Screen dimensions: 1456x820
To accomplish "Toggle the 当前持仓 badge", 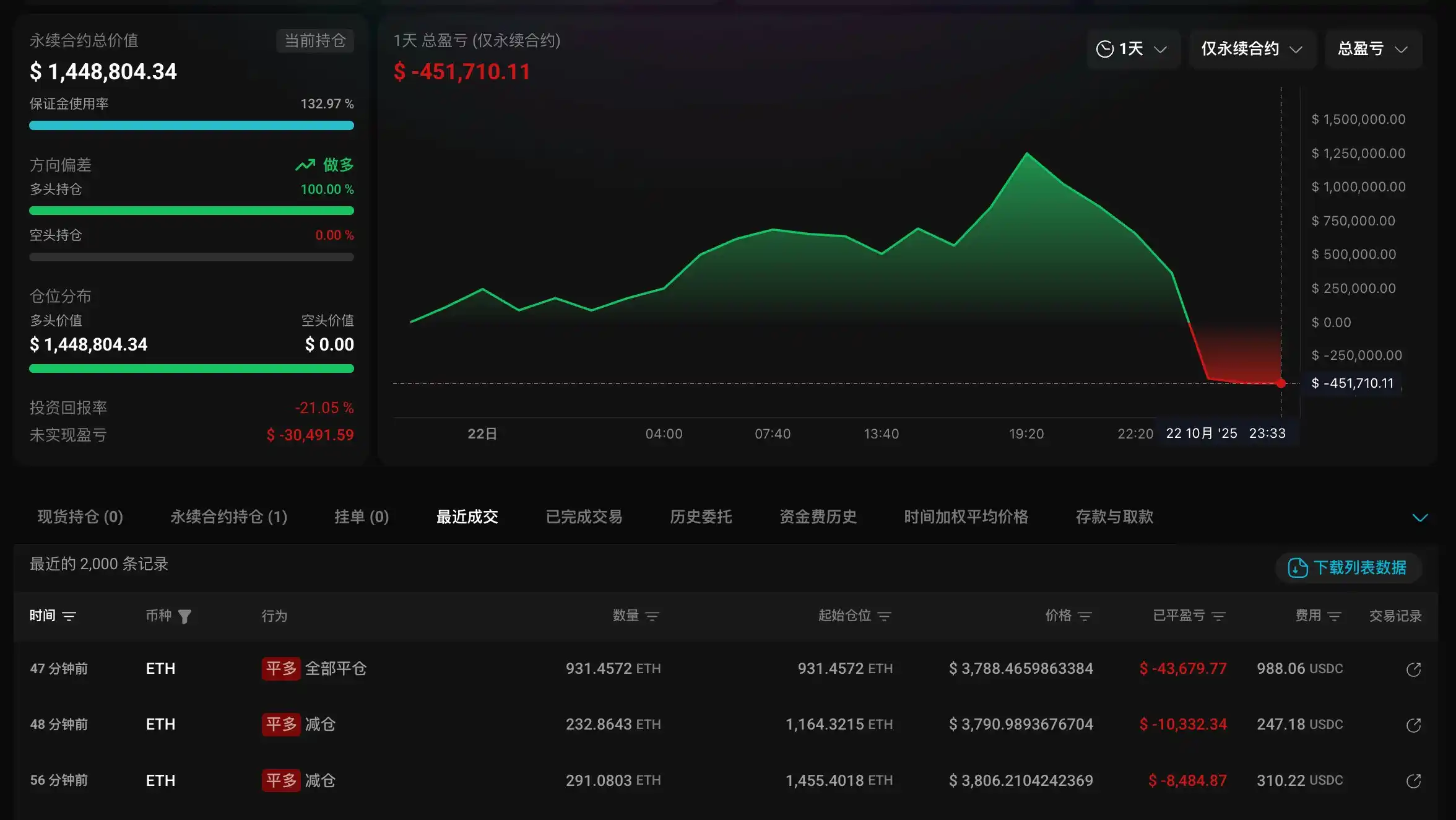I will tap(314, 41).
